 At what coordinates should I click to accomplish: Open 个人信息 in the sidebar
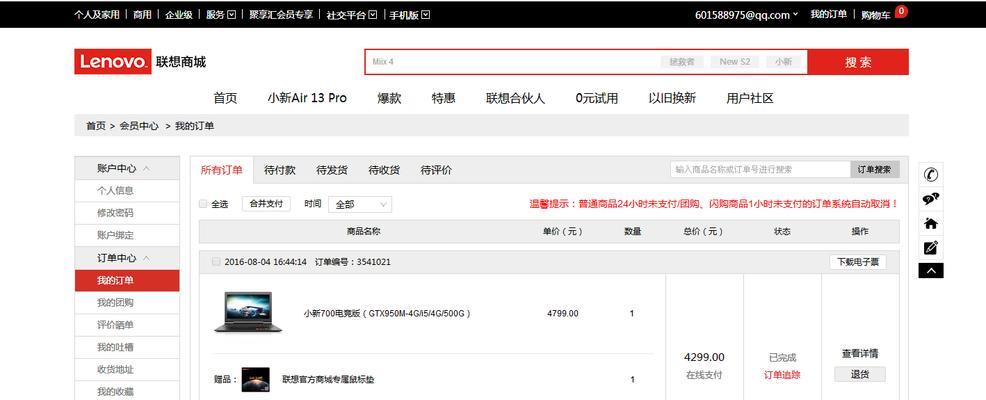115,191
